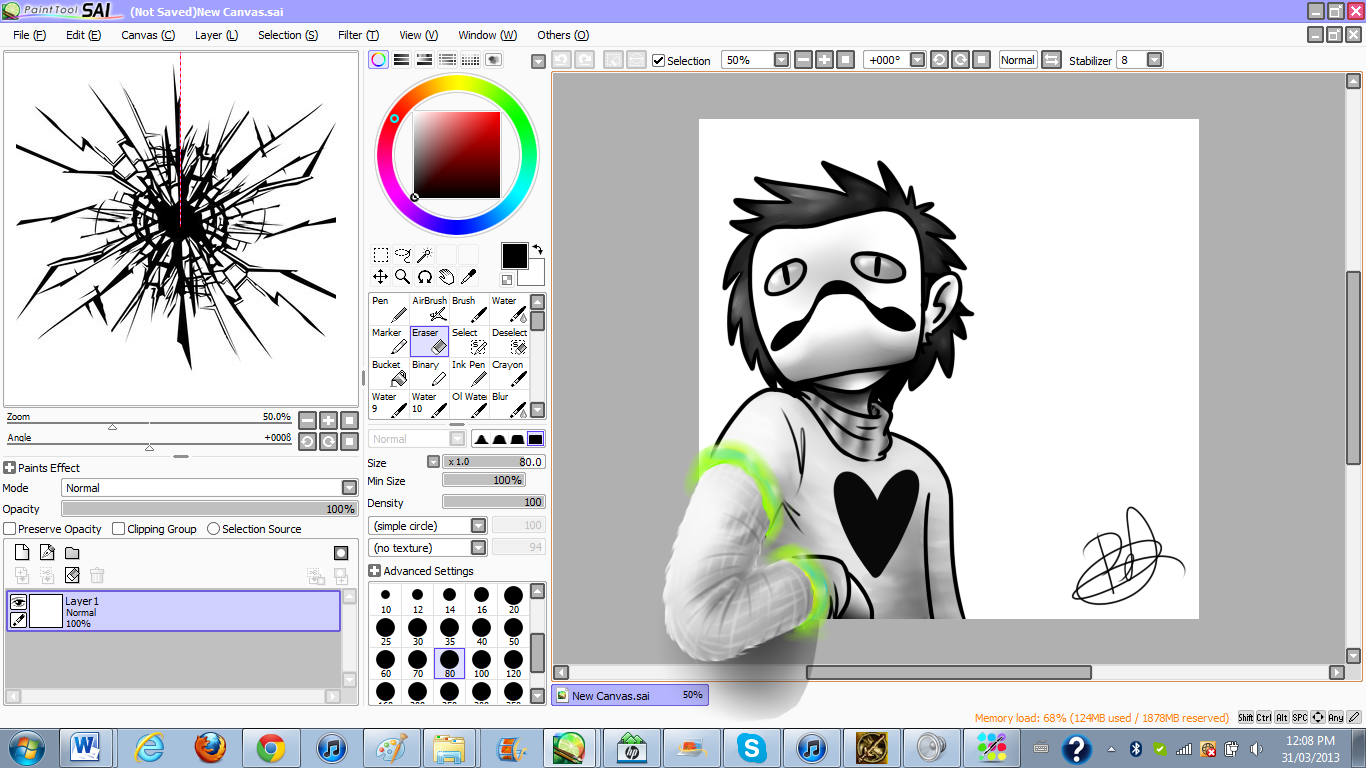The image size is (1366, 768).
Task: Choose the Binary pen tool
Action: (x=429, y=373)
